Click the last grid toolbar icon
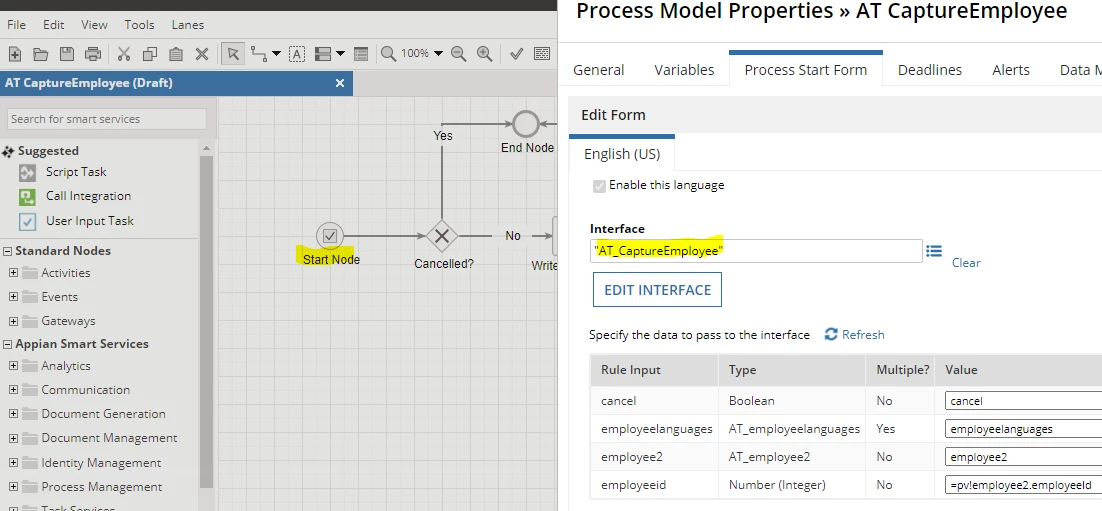 pyautogui.click(x=542, y=54)
